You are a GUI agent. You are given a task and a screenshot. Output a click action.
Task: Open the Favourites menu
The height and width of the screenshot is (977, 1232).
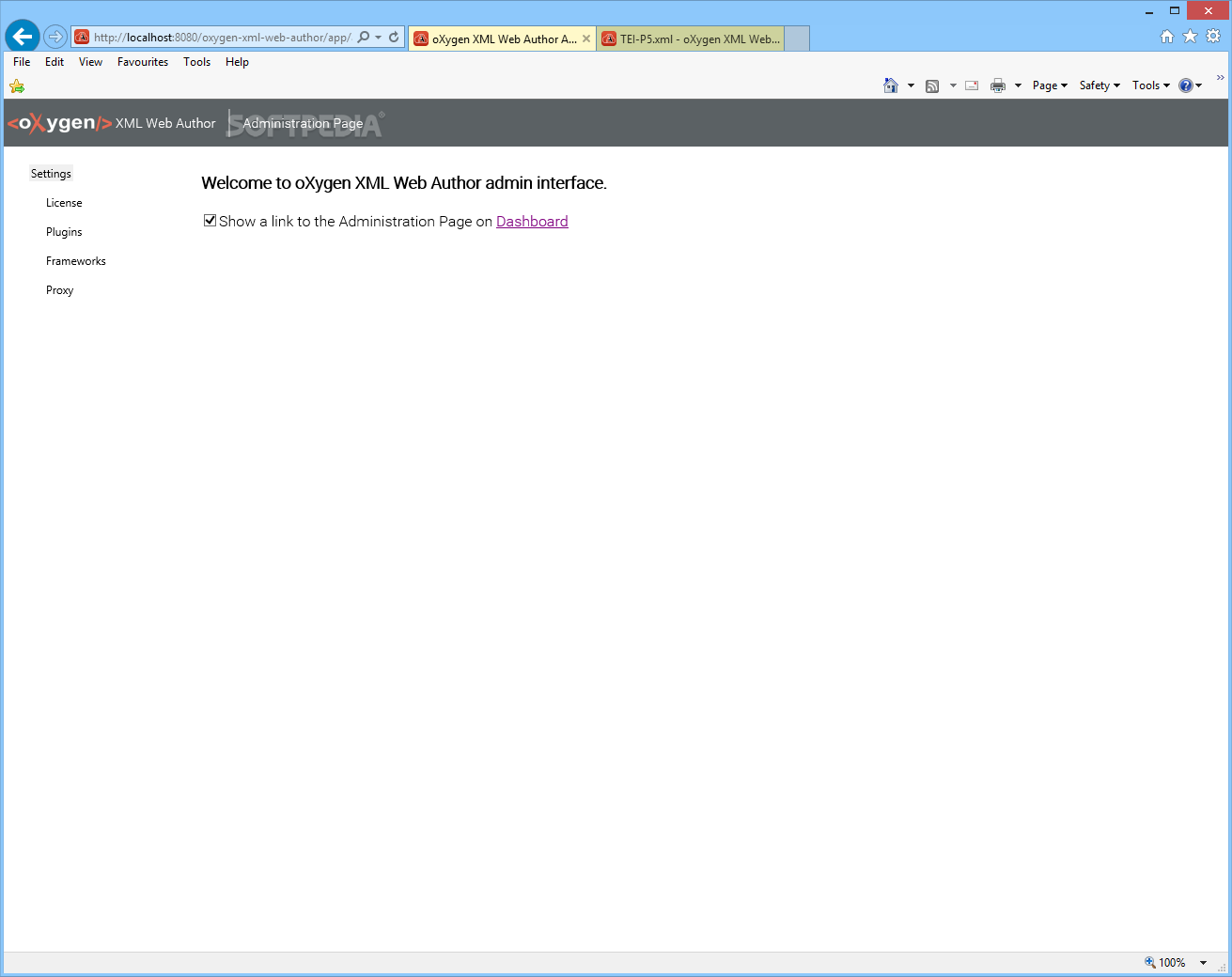[x=143, y=62]
